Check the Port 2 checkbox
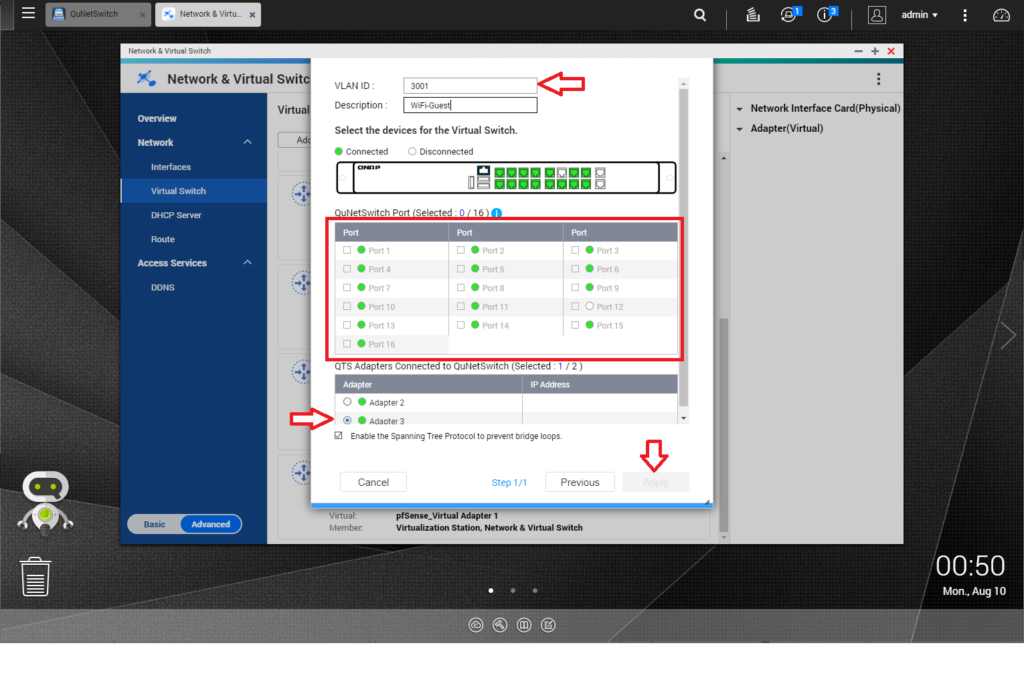 [x=461, y=250]
